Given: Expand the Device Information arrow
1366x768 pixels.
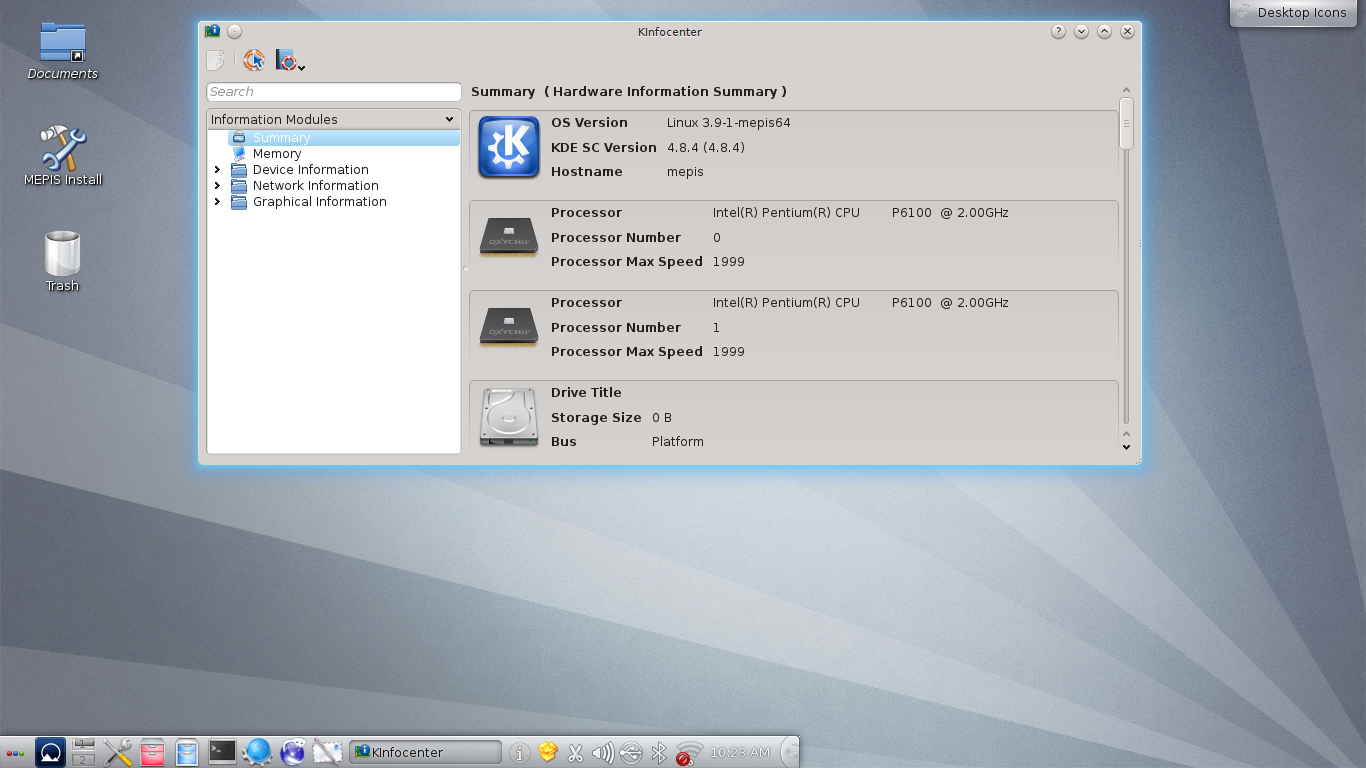Looking at the screenshot, I should pos(217,170).
